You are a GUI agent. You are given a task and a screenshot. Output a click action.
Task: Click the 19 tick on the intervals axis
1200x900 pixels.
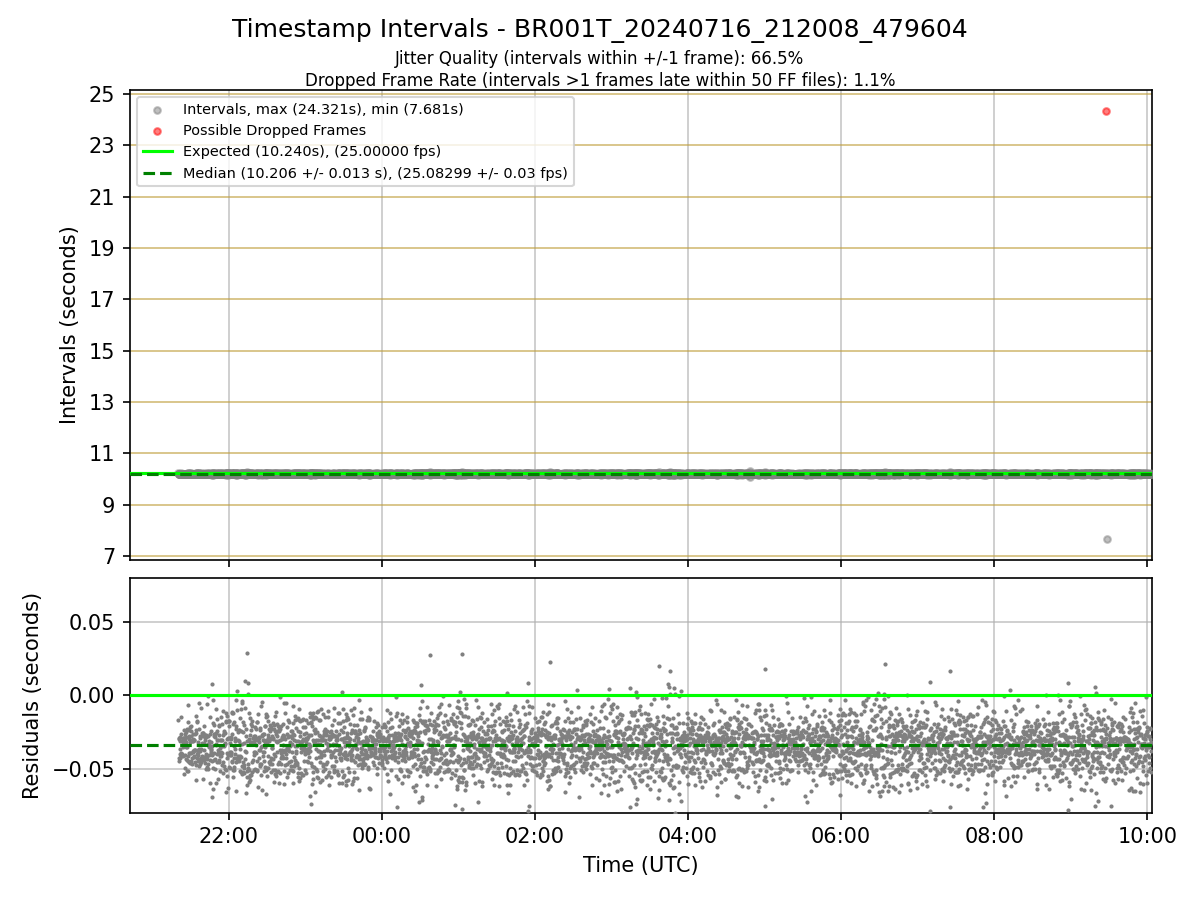coord(103,249)
